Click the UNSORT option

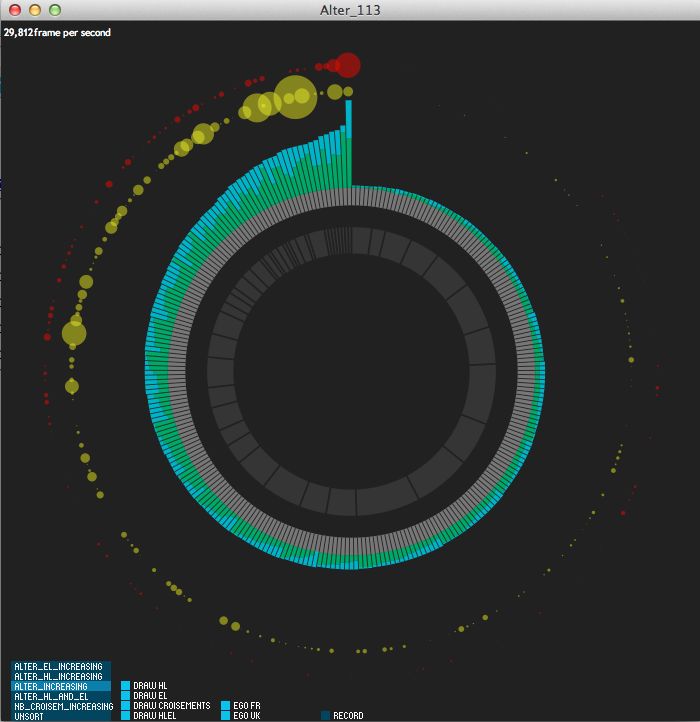[x=60, y=716]
